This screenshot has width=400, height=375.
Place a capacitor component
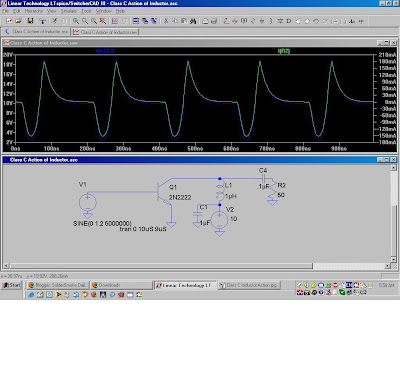point(262,21)
